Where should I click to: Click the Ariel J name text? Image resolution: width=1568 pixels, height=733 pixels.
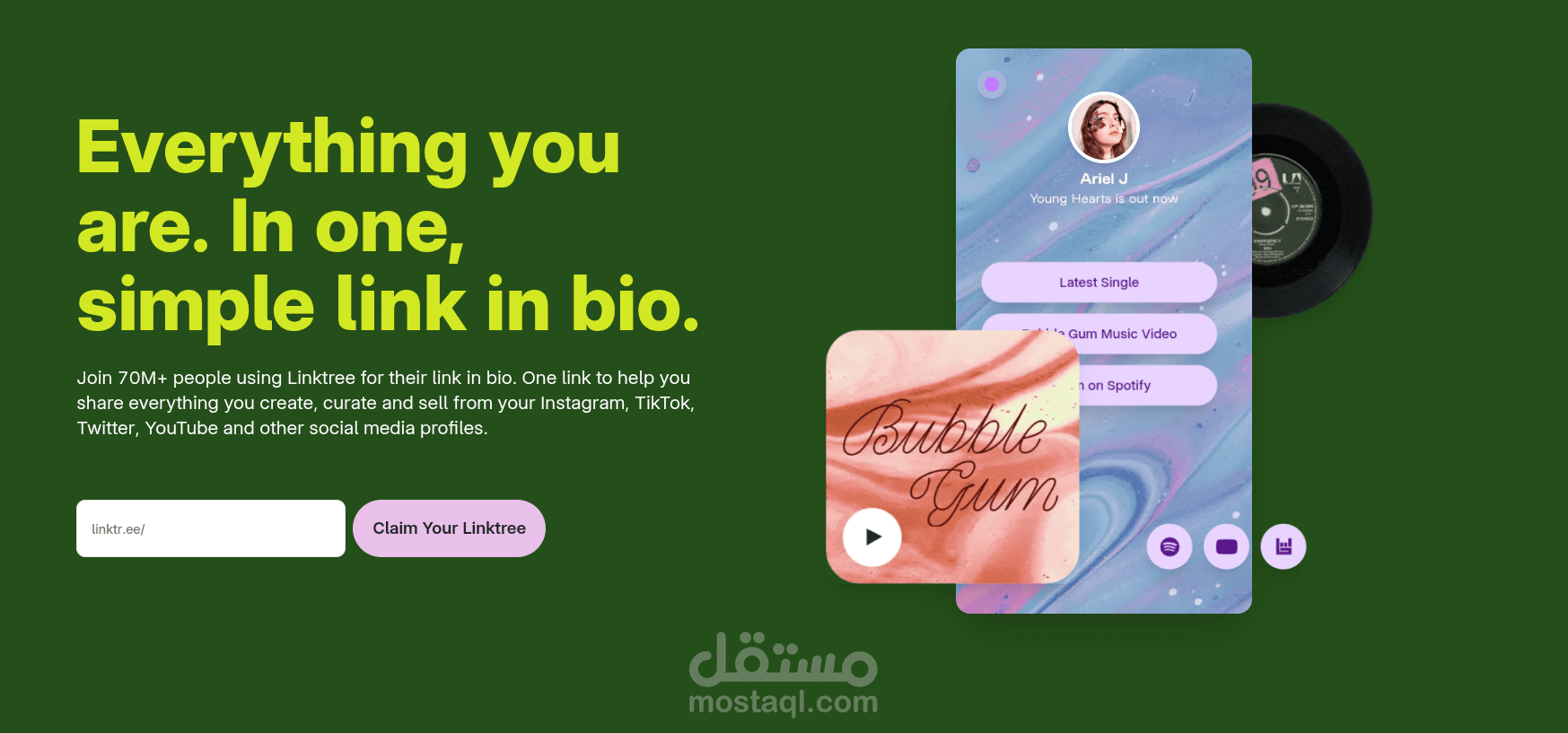(1104, 179)
